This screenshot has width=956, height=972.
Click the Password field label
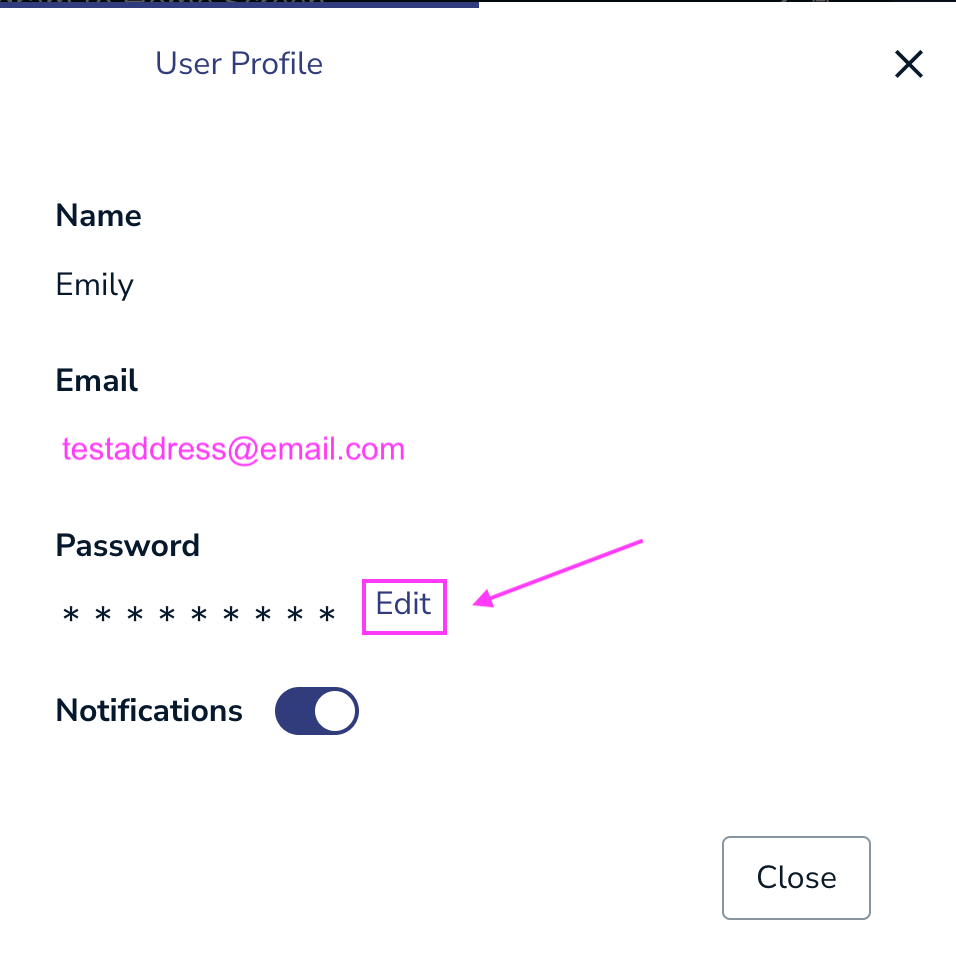pyautogui.click(x=128, y=546)
